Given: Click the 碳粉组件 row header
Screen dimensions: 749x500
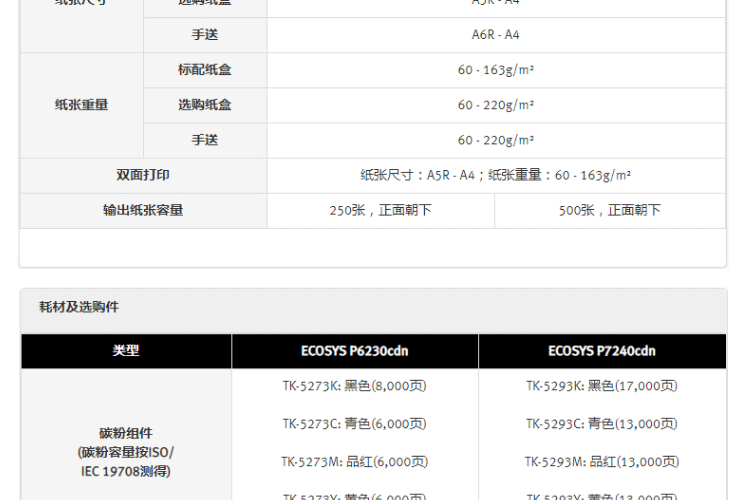Looking at the screenshot, I should click(126, 433).
